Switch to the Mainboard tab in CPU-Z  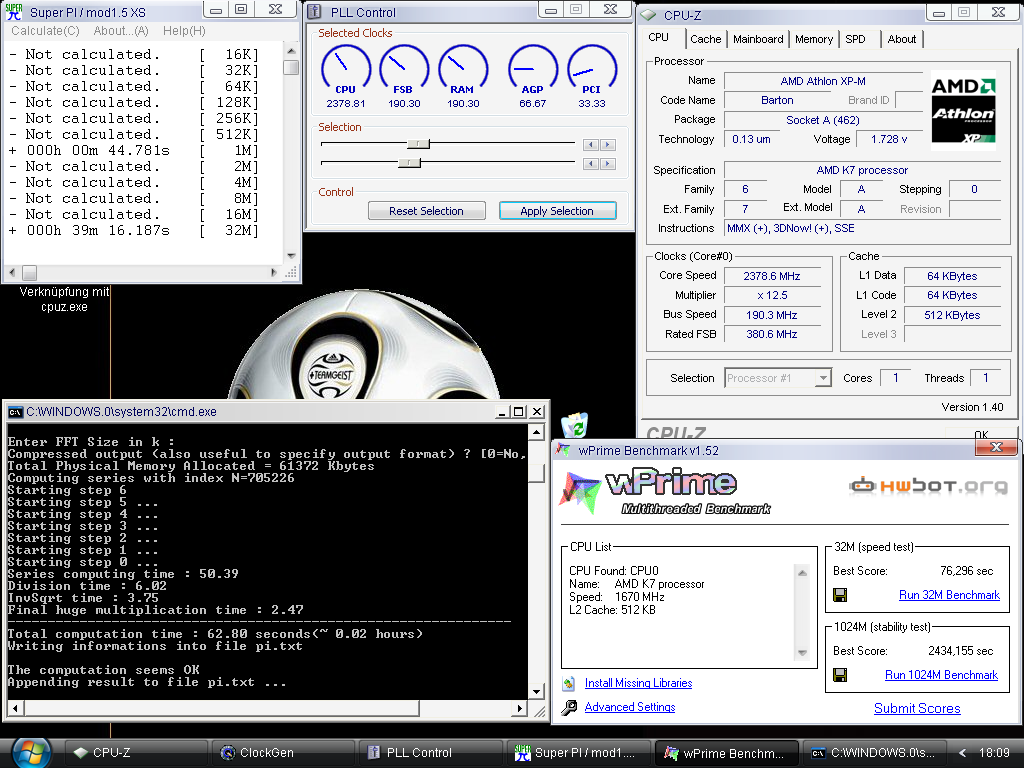(x=758, y=39)
